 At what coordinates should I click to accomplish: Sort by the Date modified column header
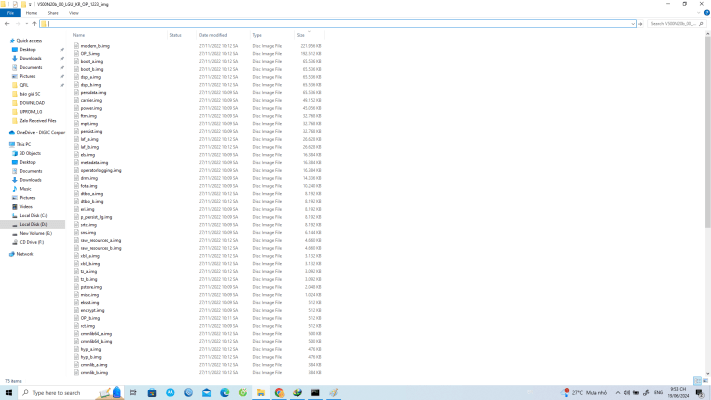[x=215, y=35]
